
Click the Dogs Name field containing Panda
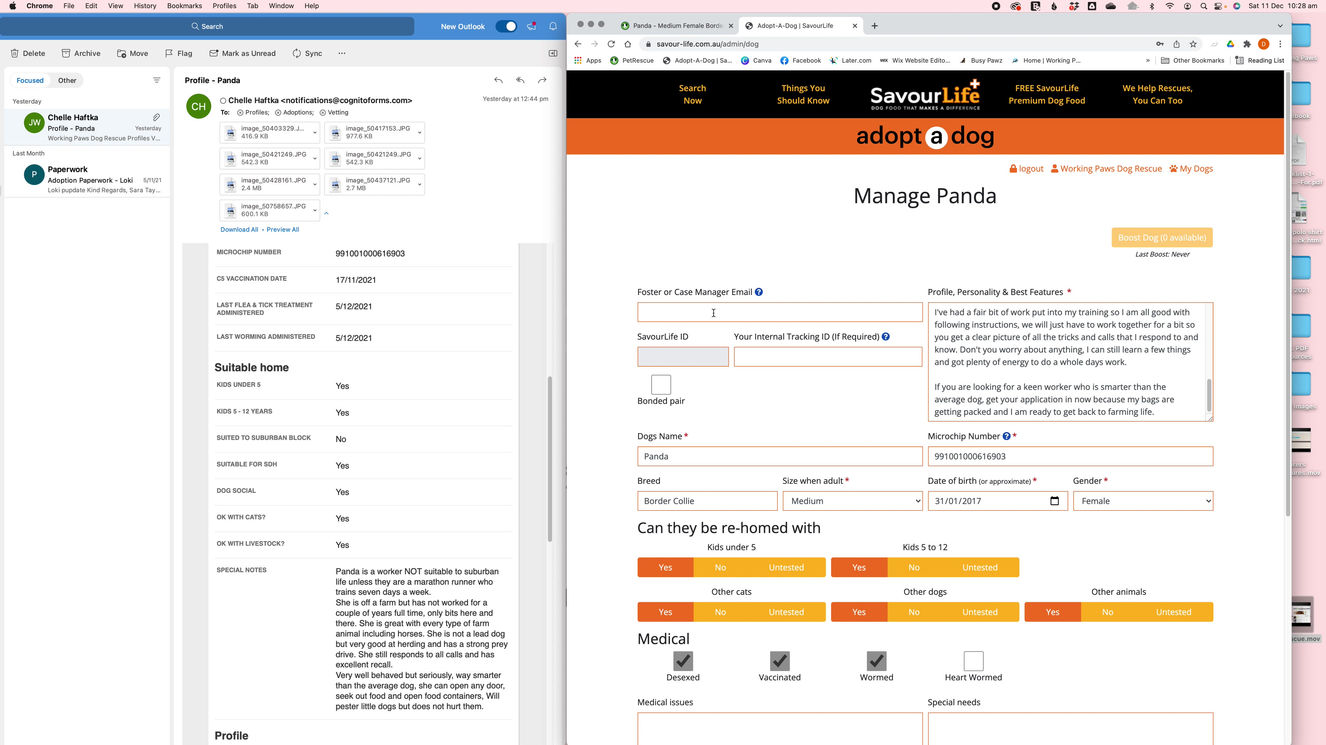(x=780, y=456)
